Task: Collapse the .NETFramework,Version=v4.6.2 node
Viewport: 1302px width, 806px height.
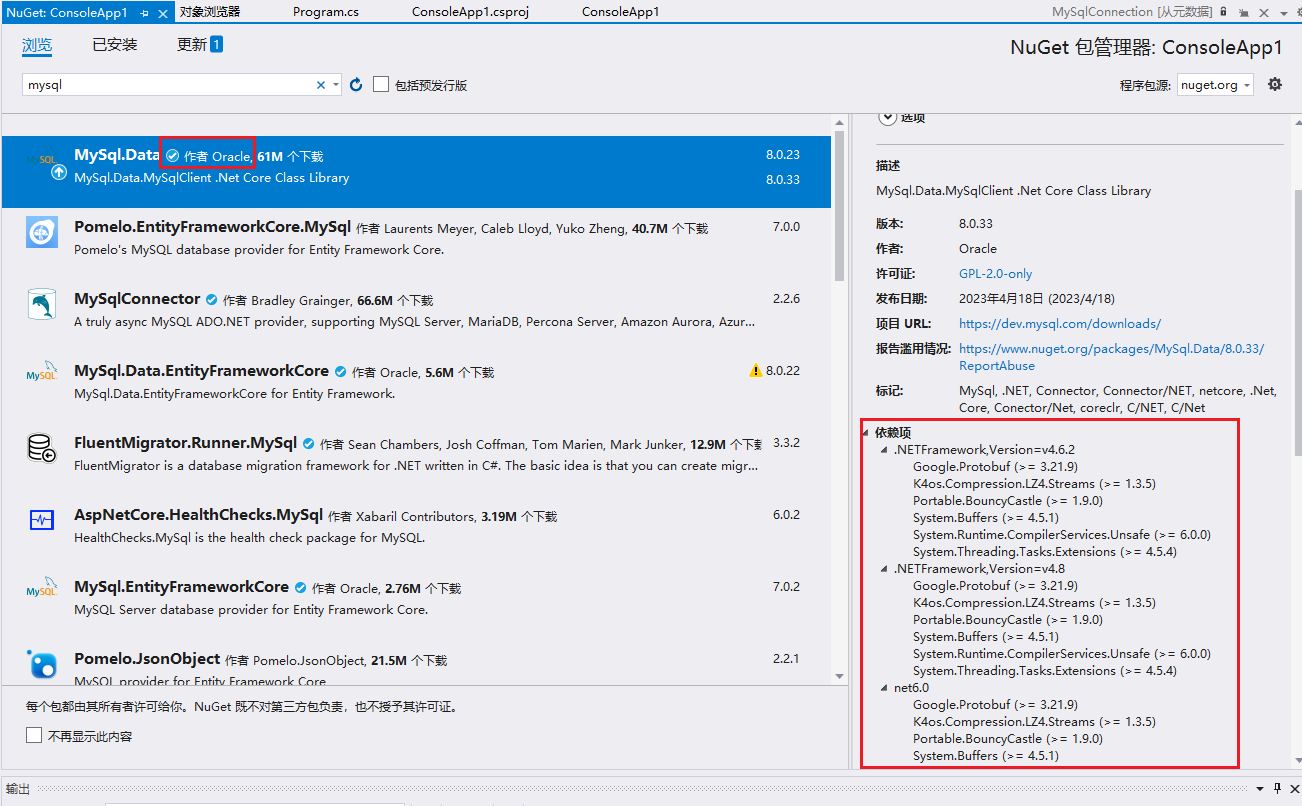Action: [884, 450]
